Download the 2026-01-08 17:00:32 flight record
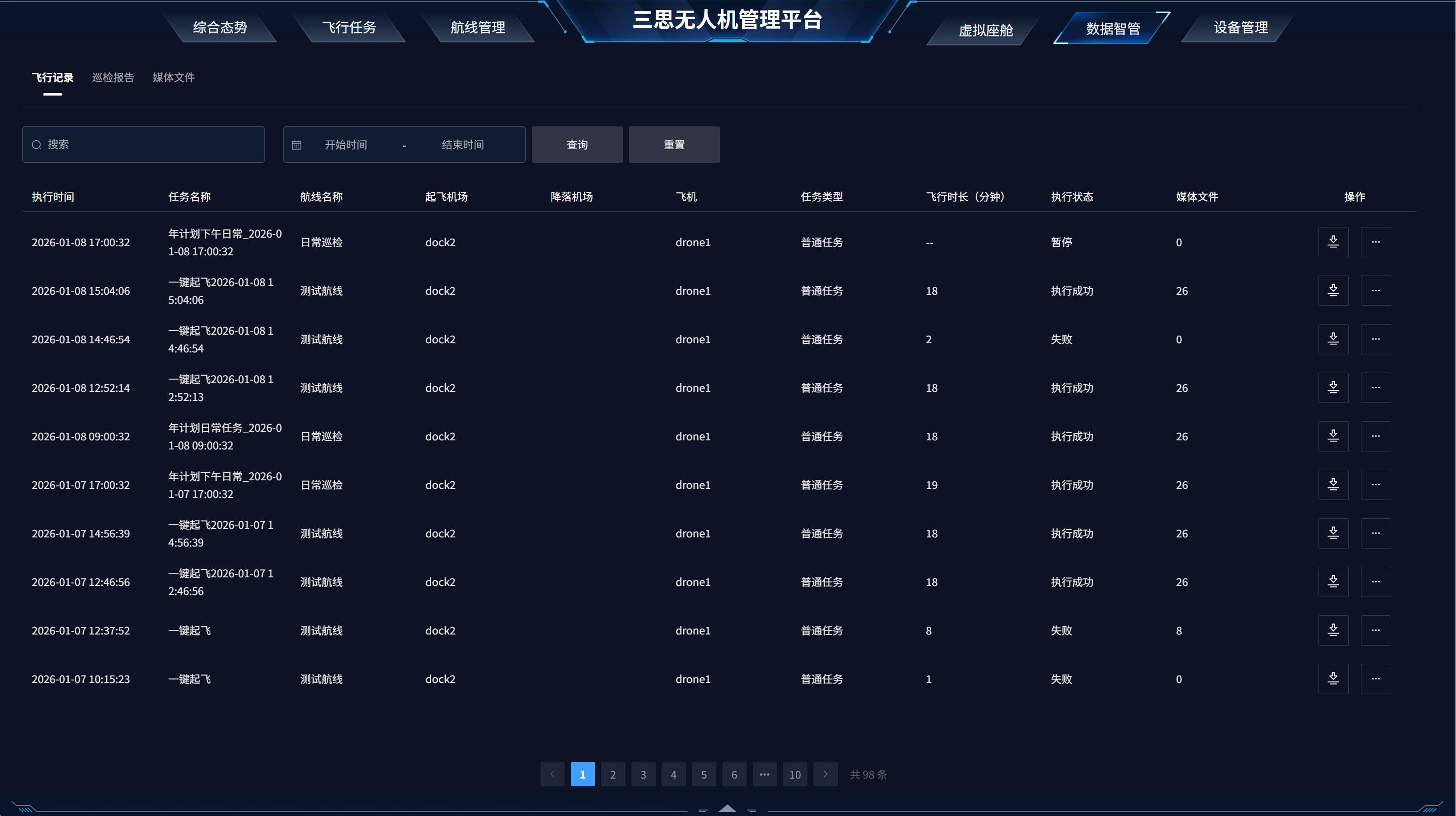The image size is (1456, 816). click(1333, 242)
